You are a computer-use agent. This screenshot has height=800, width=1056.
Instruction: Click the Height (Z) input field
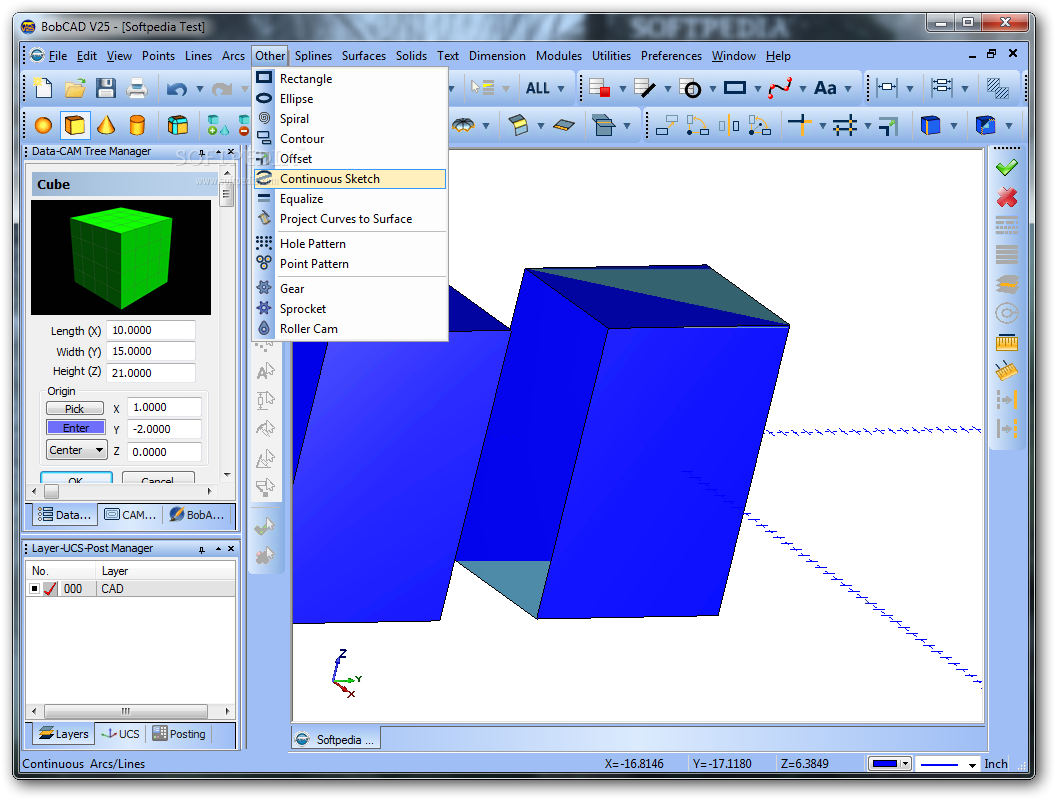pyautogui.click(x=150, y=372)
